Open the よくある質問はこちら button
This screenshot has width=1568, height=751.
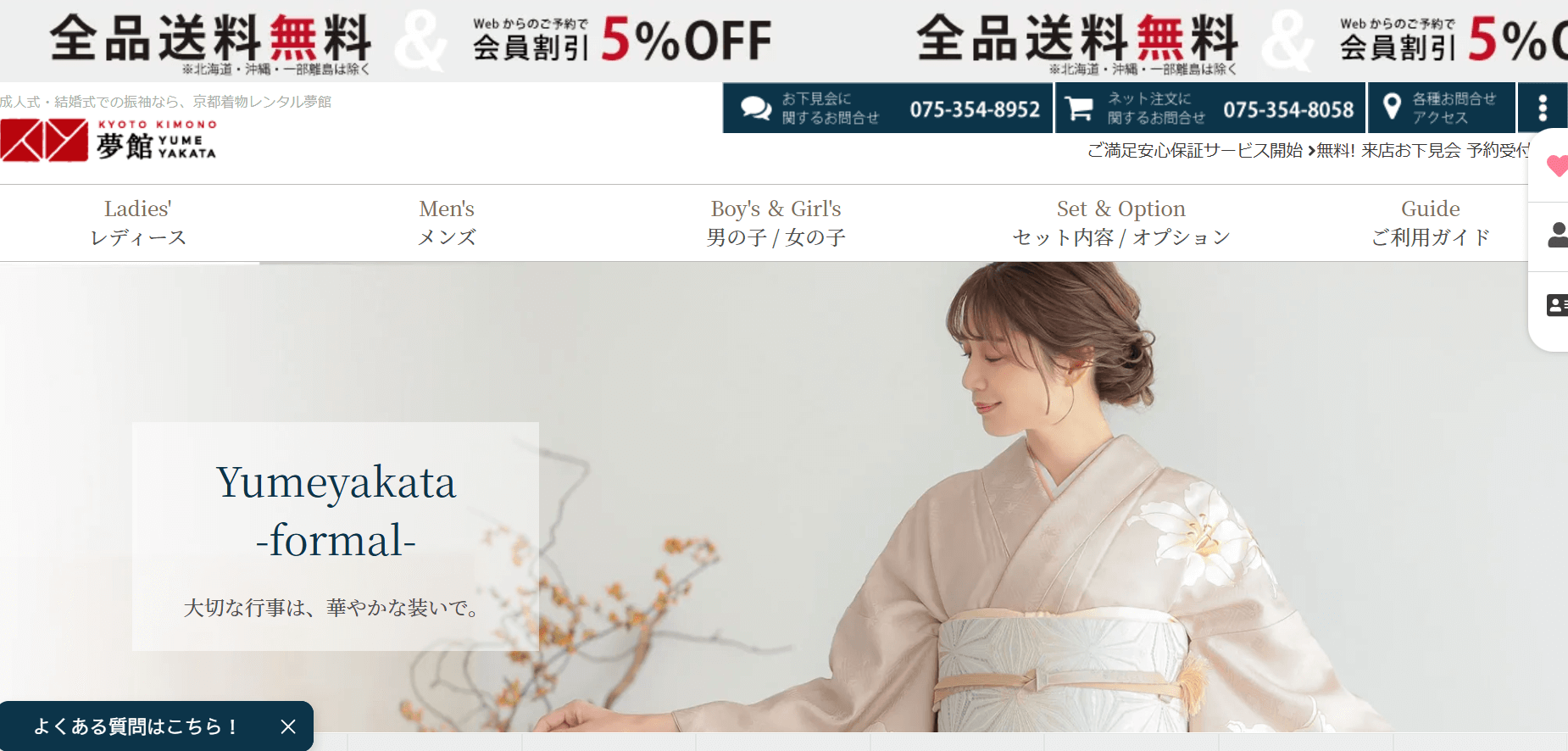(x=136, y=726)
